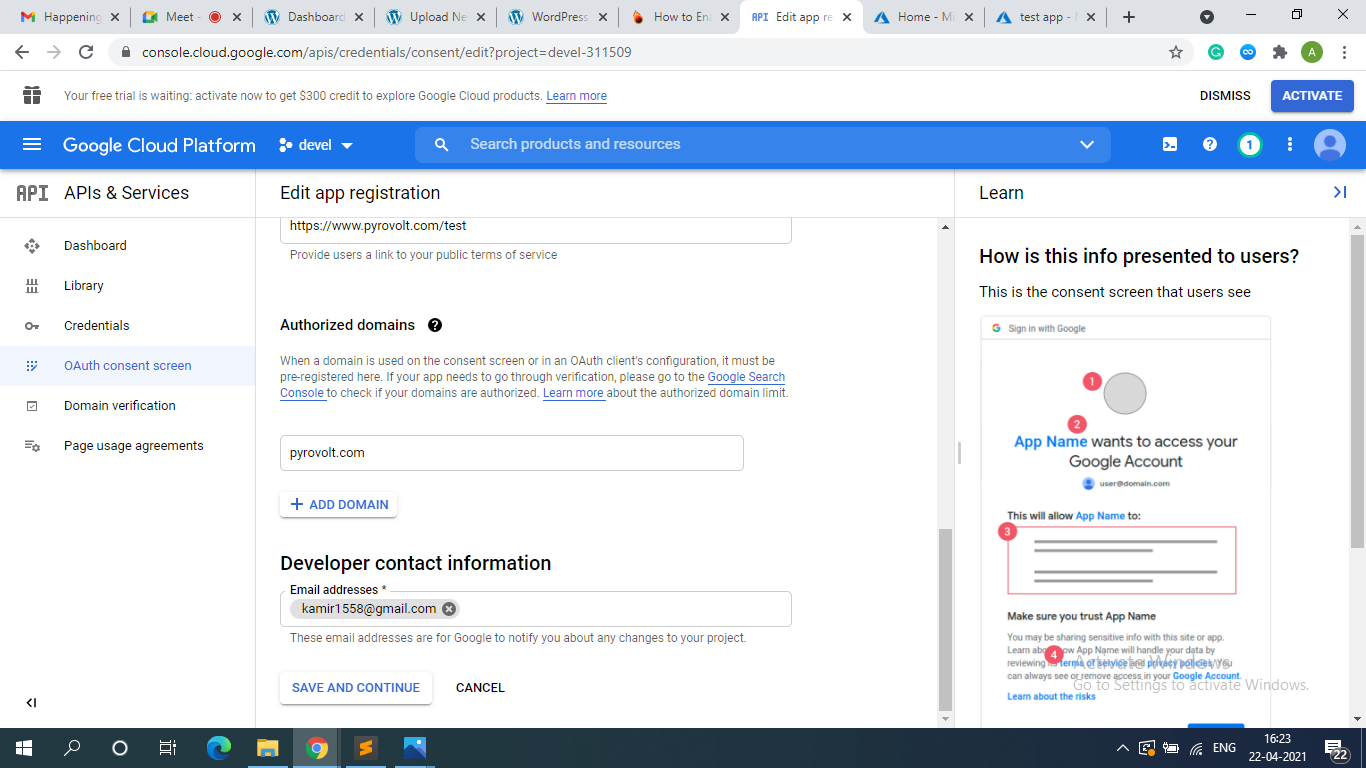Expand the search bar dropdown arrow
The width and height of the screenshot is (1366, 768).
click(1087, 145)
